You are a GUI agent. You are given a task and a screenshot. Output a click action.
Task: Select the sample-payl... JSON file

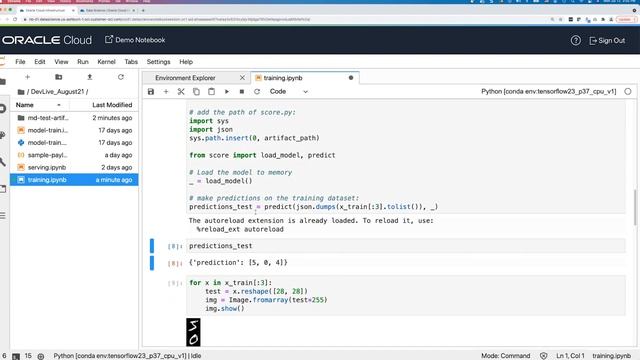tap(74, 155)
